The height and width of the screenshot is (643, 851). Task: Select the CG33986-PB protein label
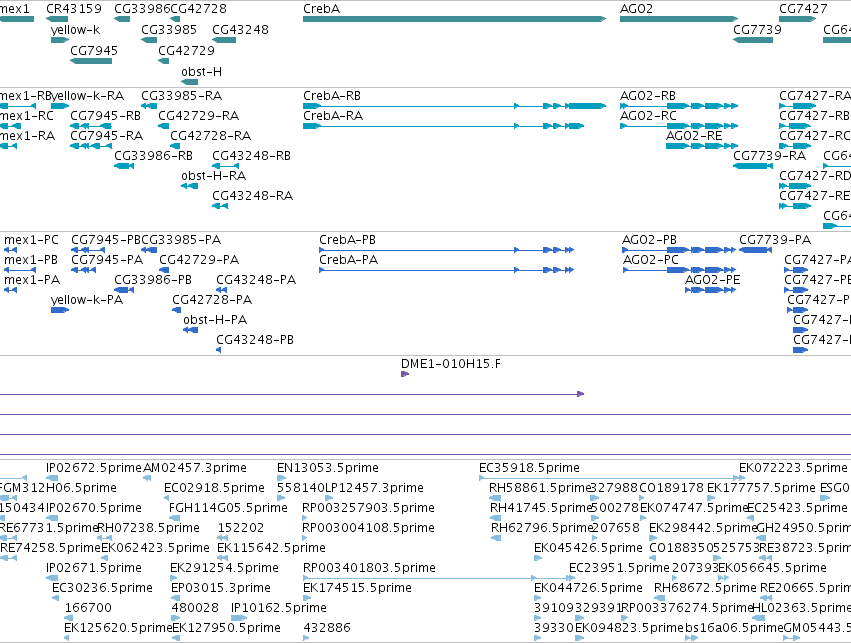[x=153, y=281]
